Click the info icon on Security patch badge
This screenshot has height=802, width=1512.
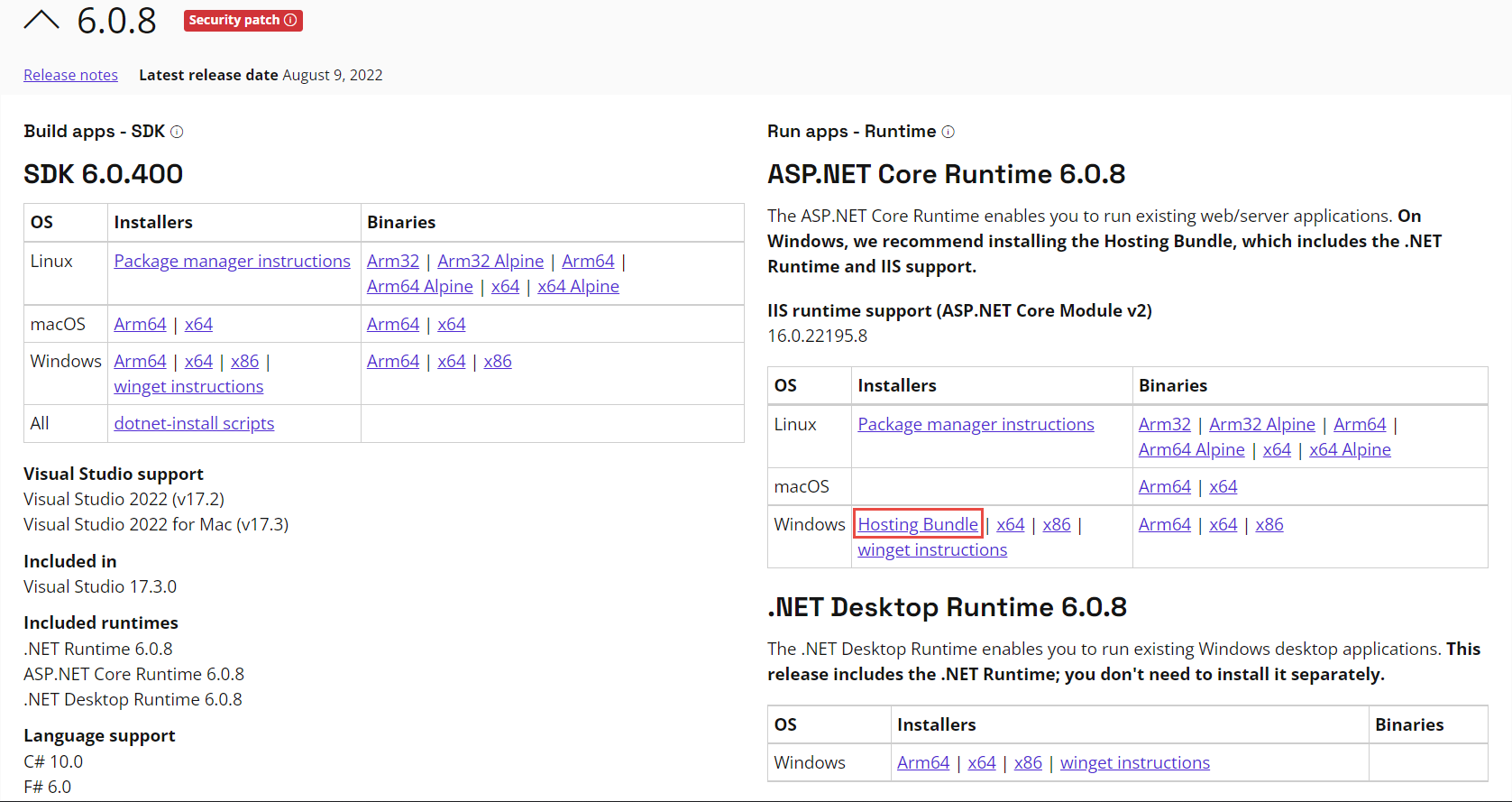click(x=290, y=20)
